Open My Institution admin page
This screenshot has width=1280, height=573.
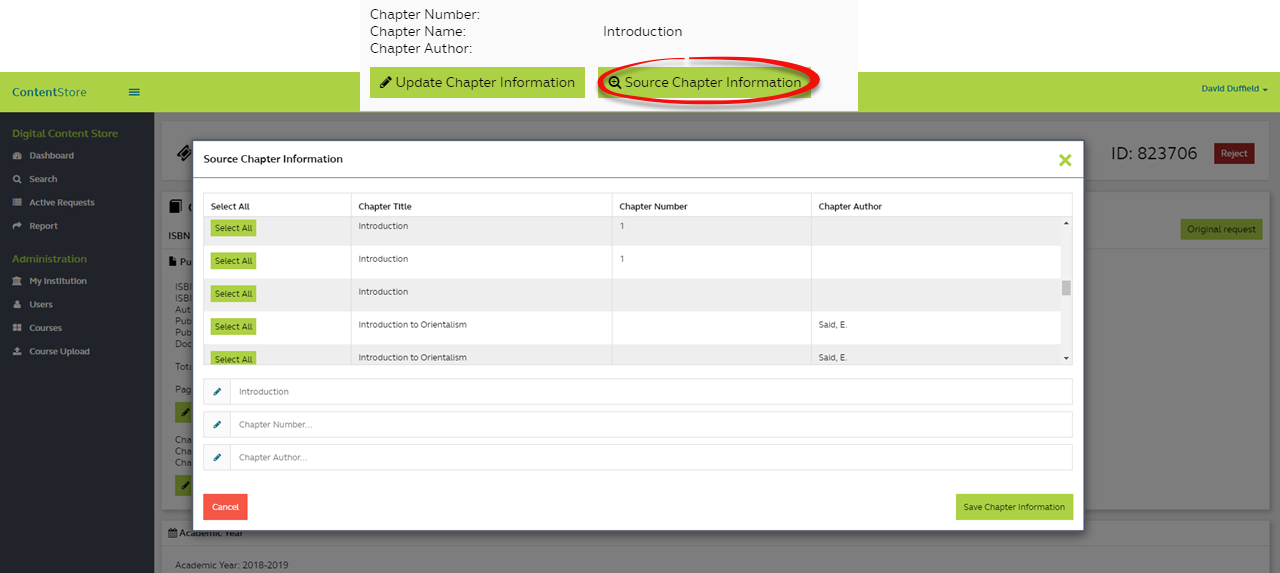coord(57,282)
